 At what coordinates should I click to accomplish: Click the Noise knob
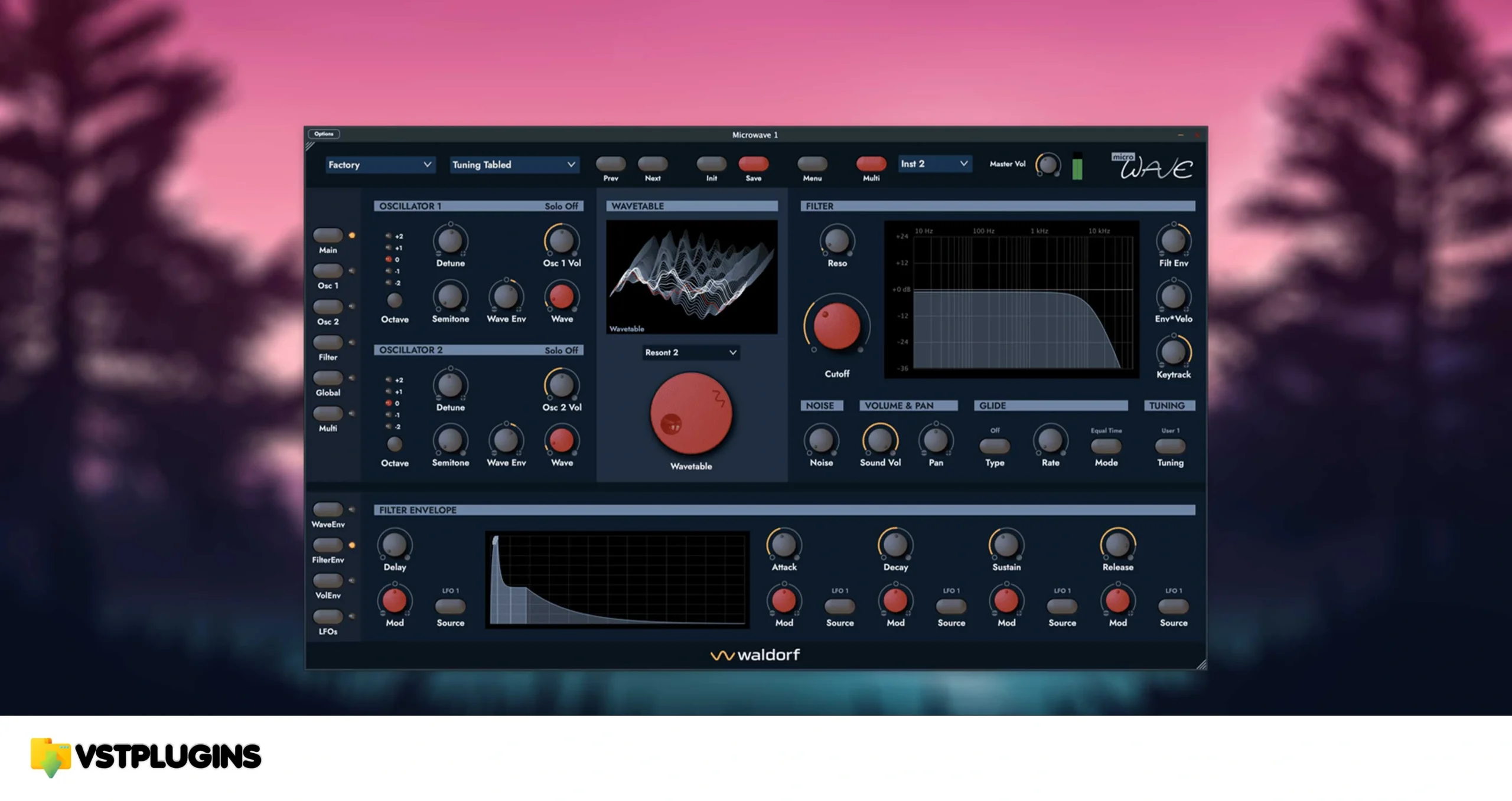[x=821, y=440]
